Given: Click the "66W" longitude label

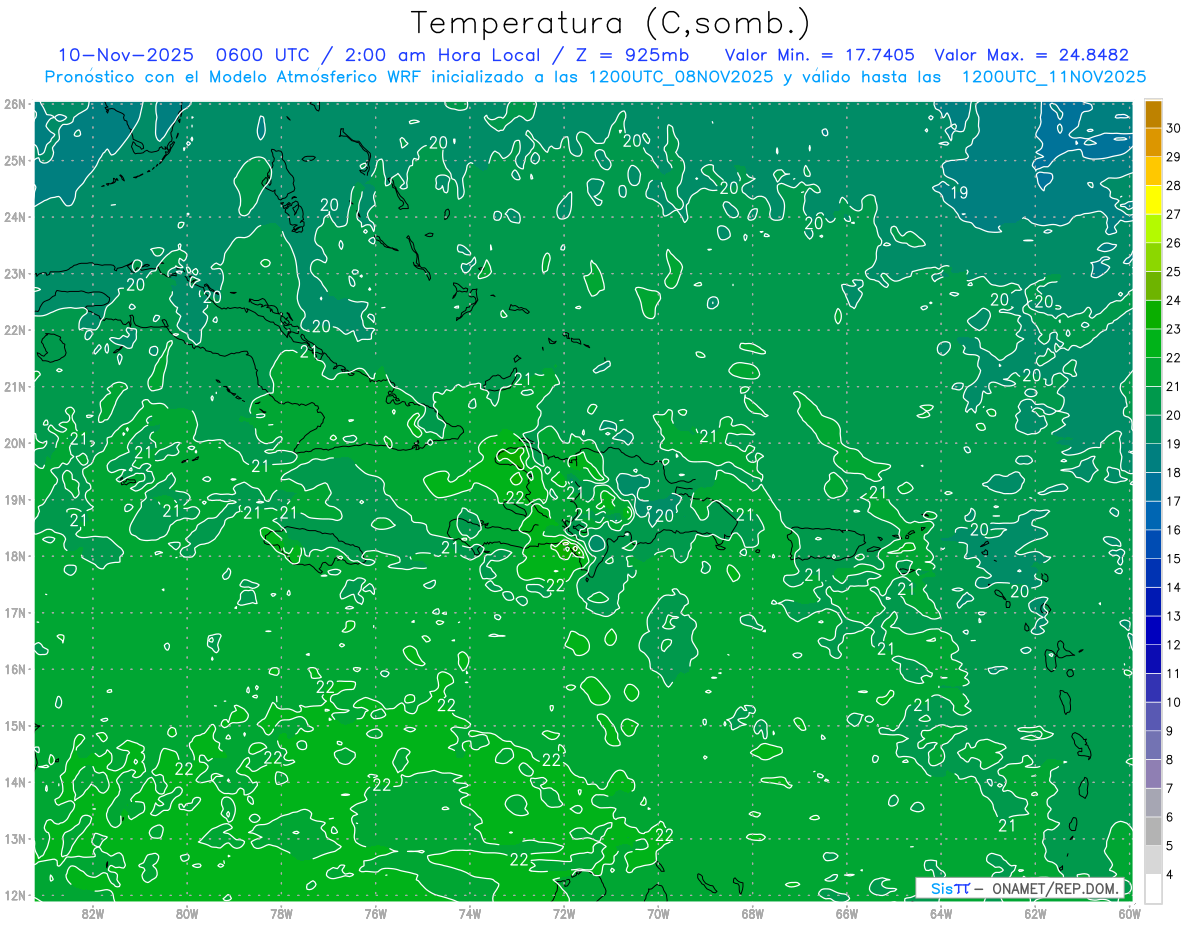Looking at the screenshot, I should pos(846,913).
